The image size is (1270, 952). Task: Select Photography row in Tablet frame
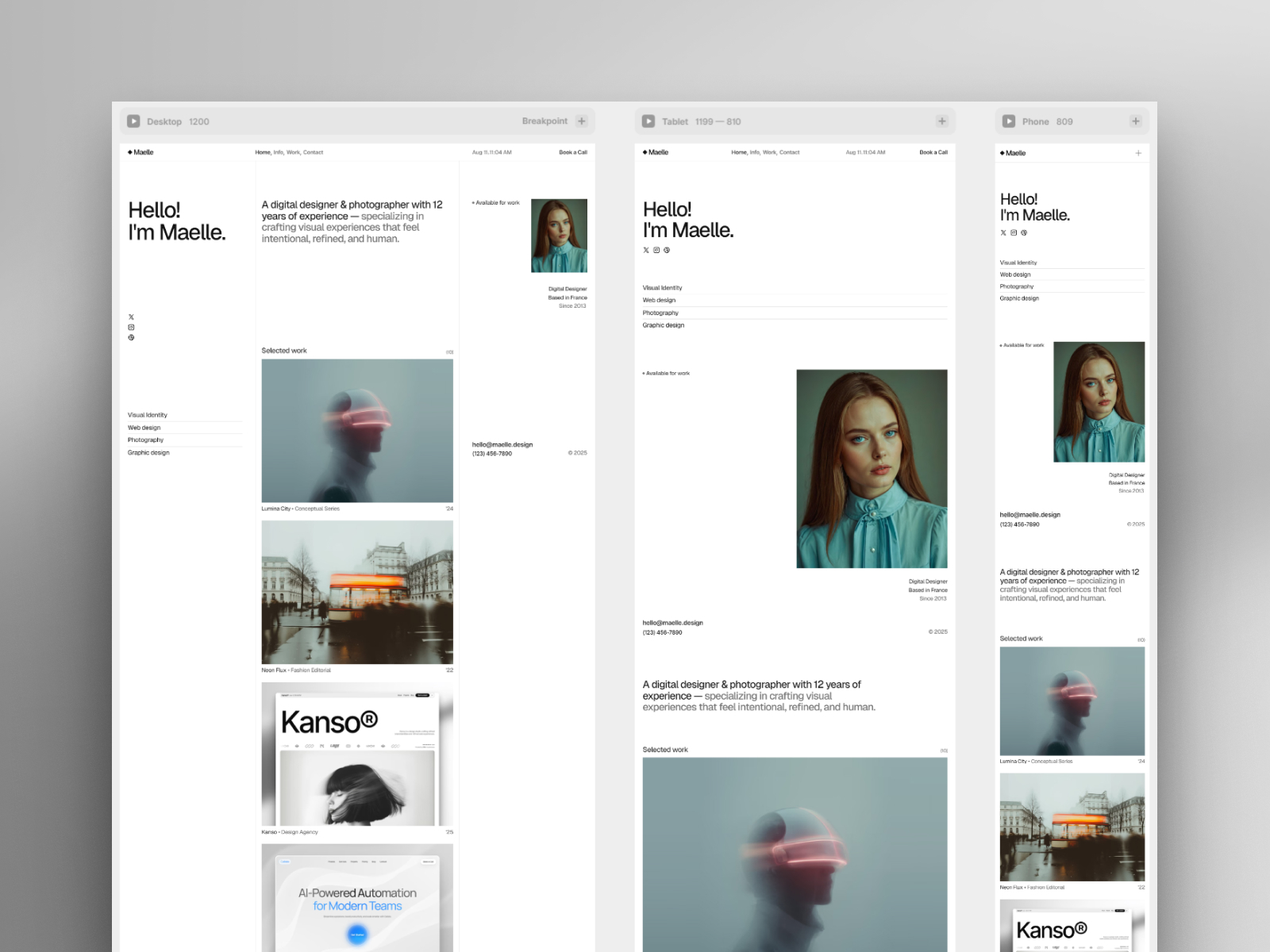pyautogui.click(x=795, y=313)
